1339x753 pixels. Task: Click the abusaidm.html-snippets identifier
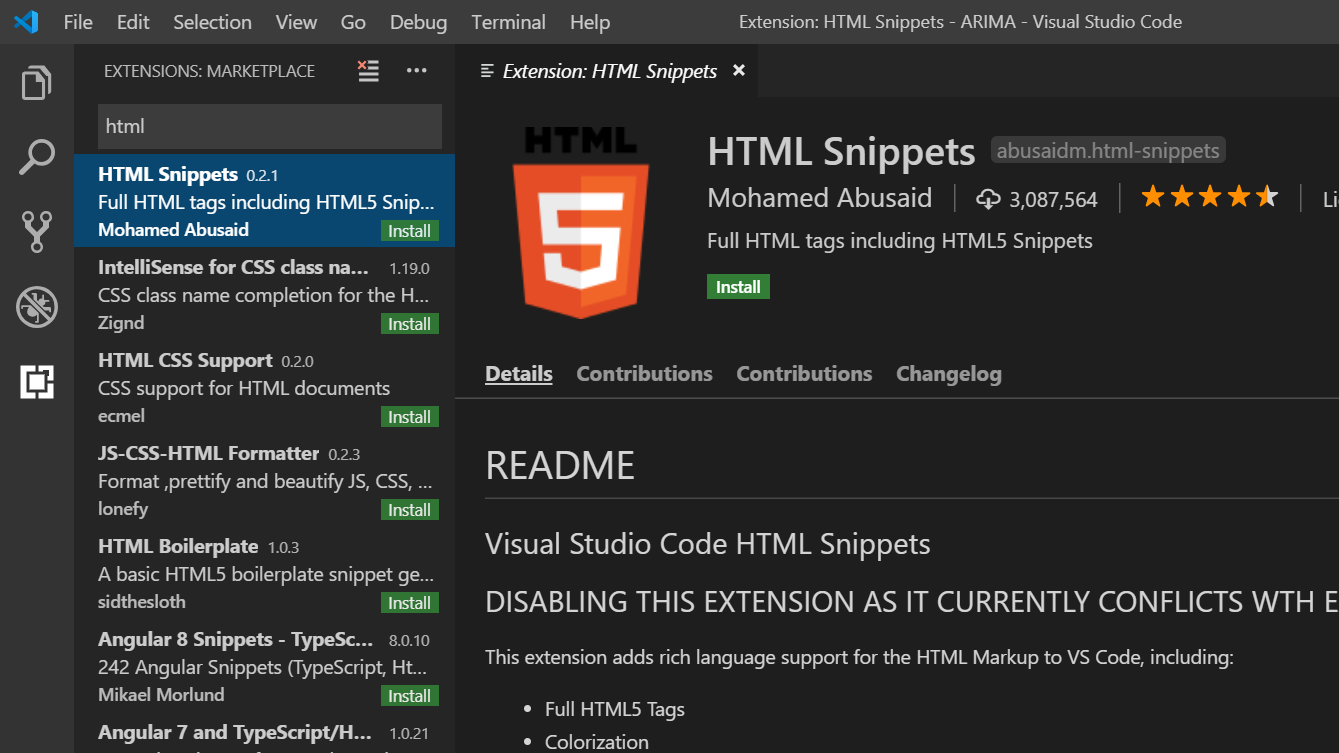click(x=1107, y=151)
